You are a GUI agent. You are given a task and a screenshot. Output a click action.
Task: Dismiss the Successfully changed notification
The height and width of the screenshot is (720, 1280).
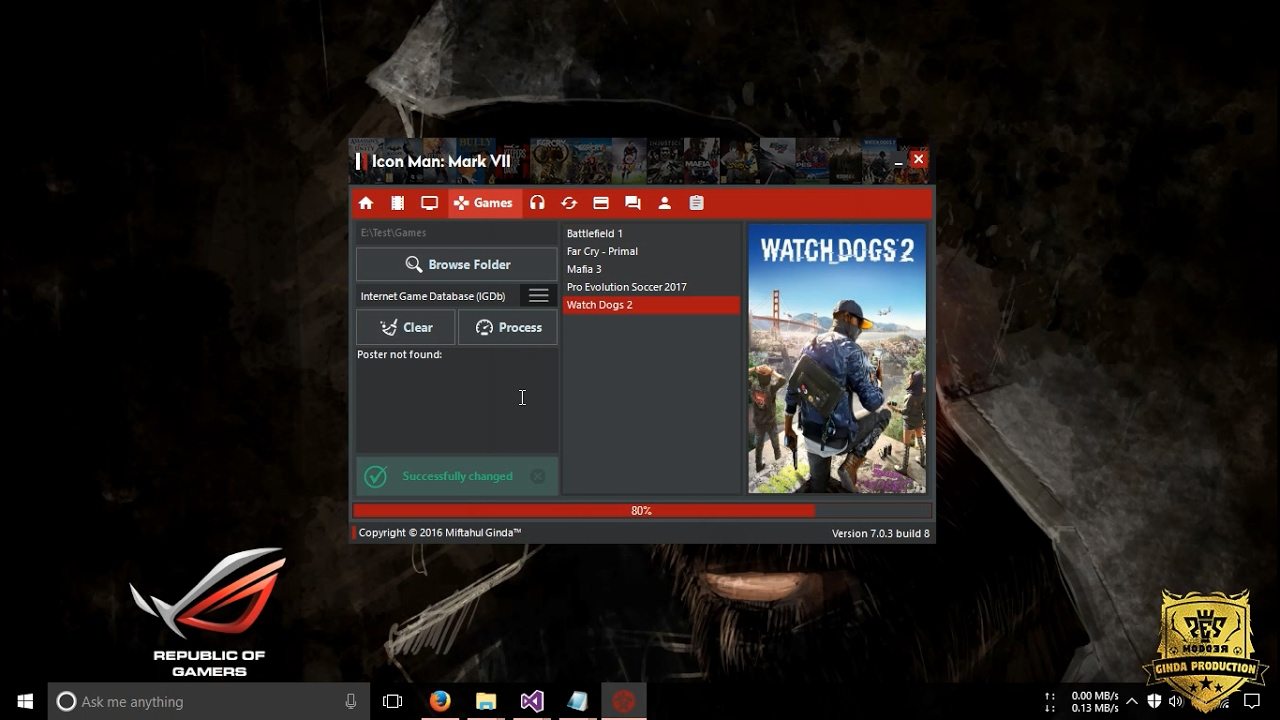point(538,477)
